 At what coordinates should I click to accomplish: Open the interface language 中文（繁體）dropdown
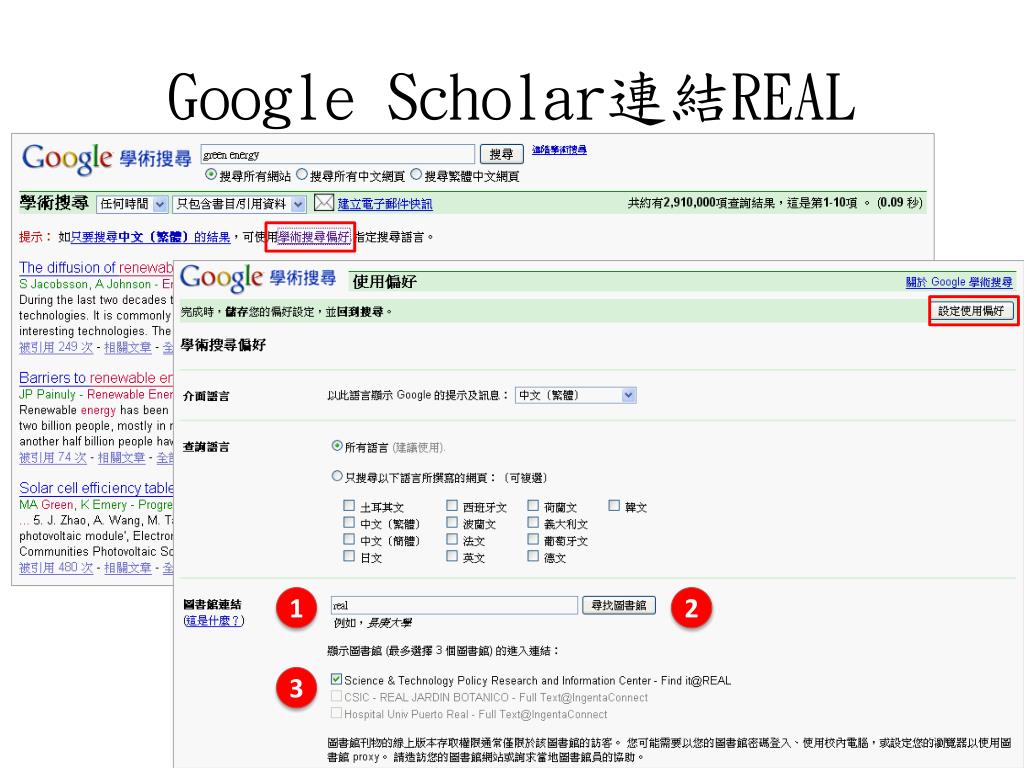(x=576, y=395)
